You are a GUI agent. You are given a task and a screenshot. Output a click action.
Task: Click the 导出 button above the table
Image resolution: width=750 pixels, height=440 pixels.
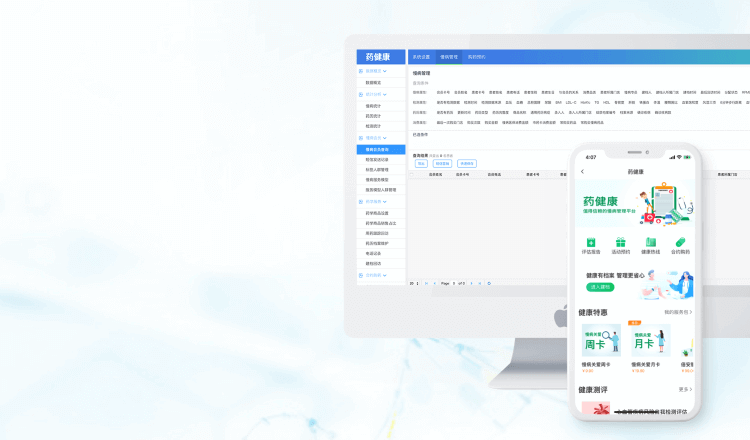pyautogui.click(x=421, y=163)
